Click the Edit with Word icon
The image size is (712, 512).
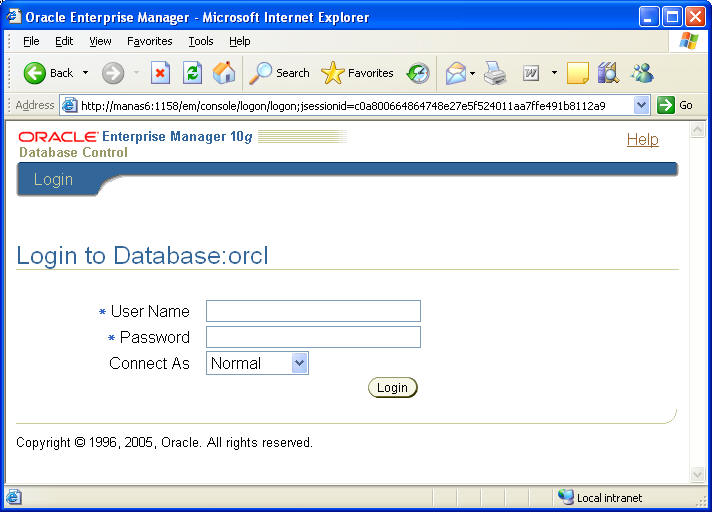[531, 73]
